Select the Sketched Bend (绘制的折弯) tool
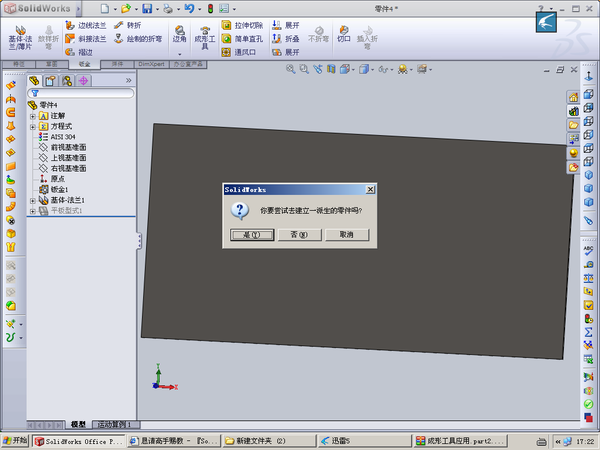 pos(138,39)
